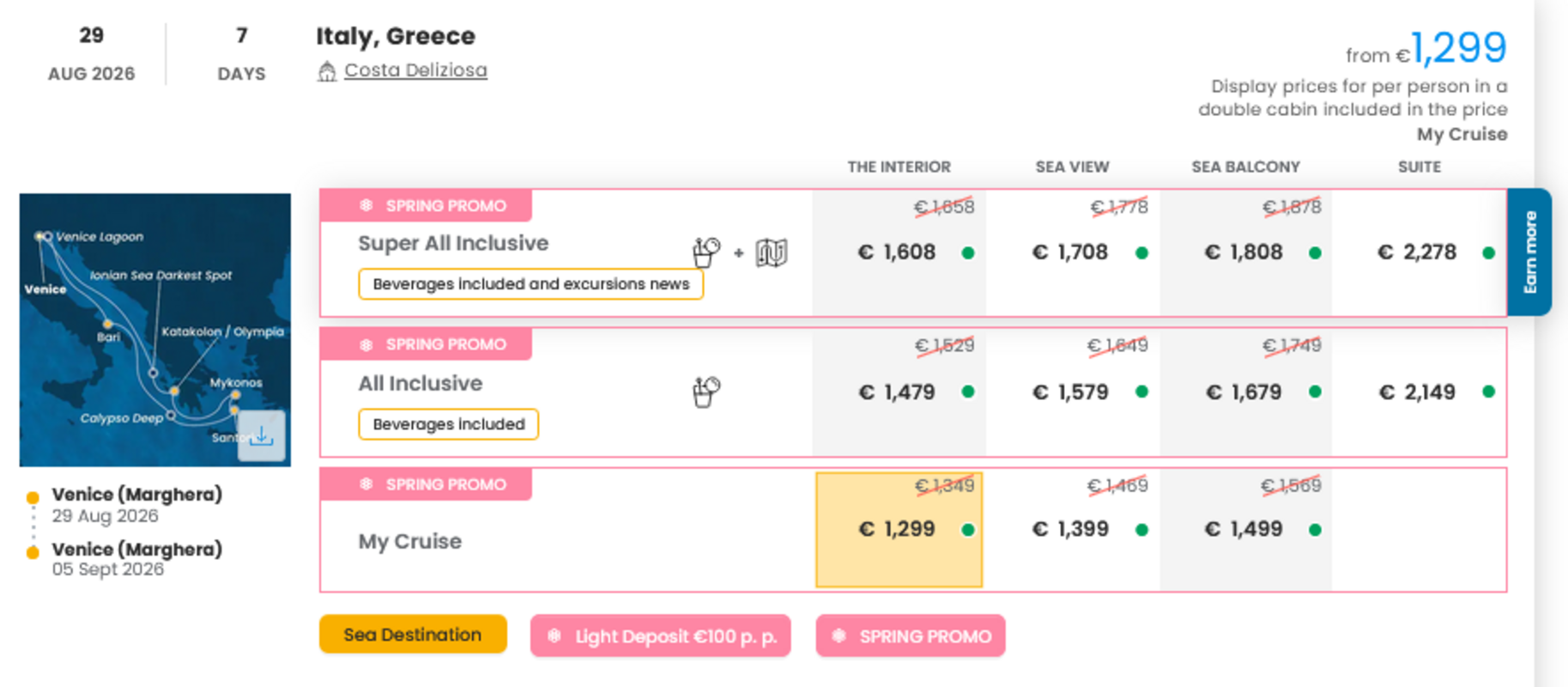This screenshot has height=687, width=1568.
Task: Click the beverages icon in All Inclusive row
Action: click(705, 392)
